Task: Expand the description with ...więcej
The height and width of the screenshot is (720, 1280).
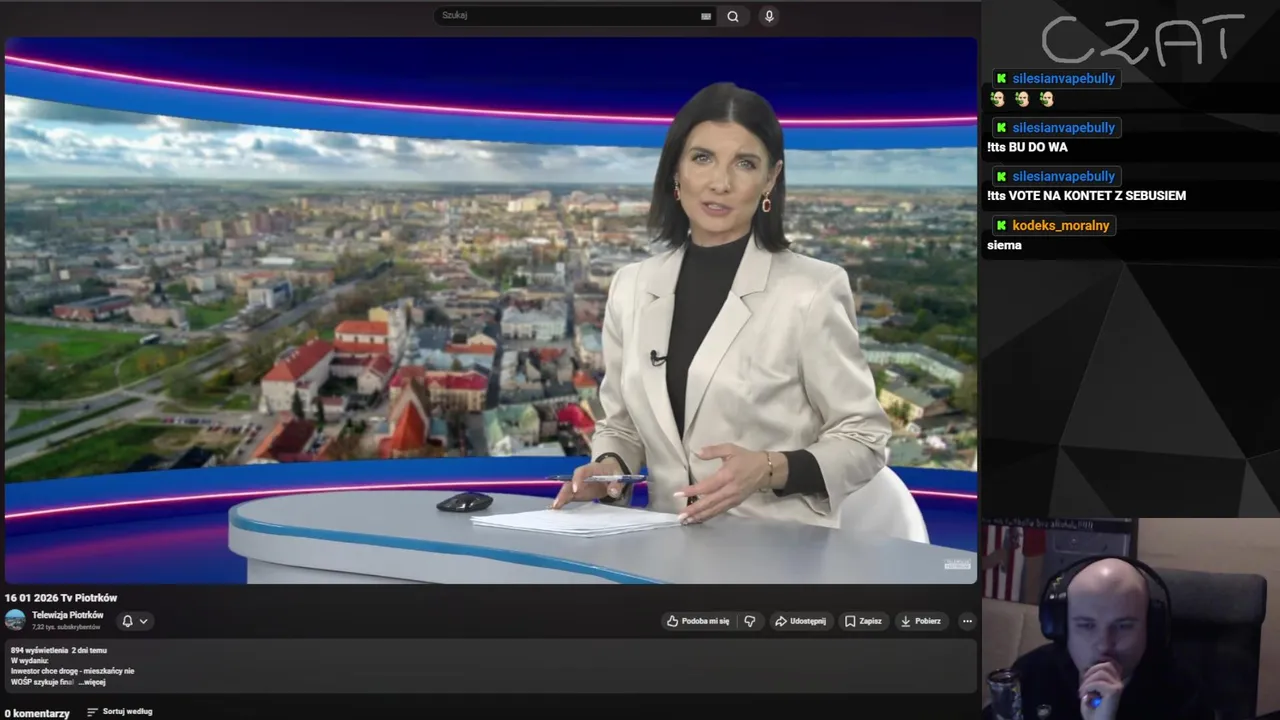Action: tap(93, 682)
